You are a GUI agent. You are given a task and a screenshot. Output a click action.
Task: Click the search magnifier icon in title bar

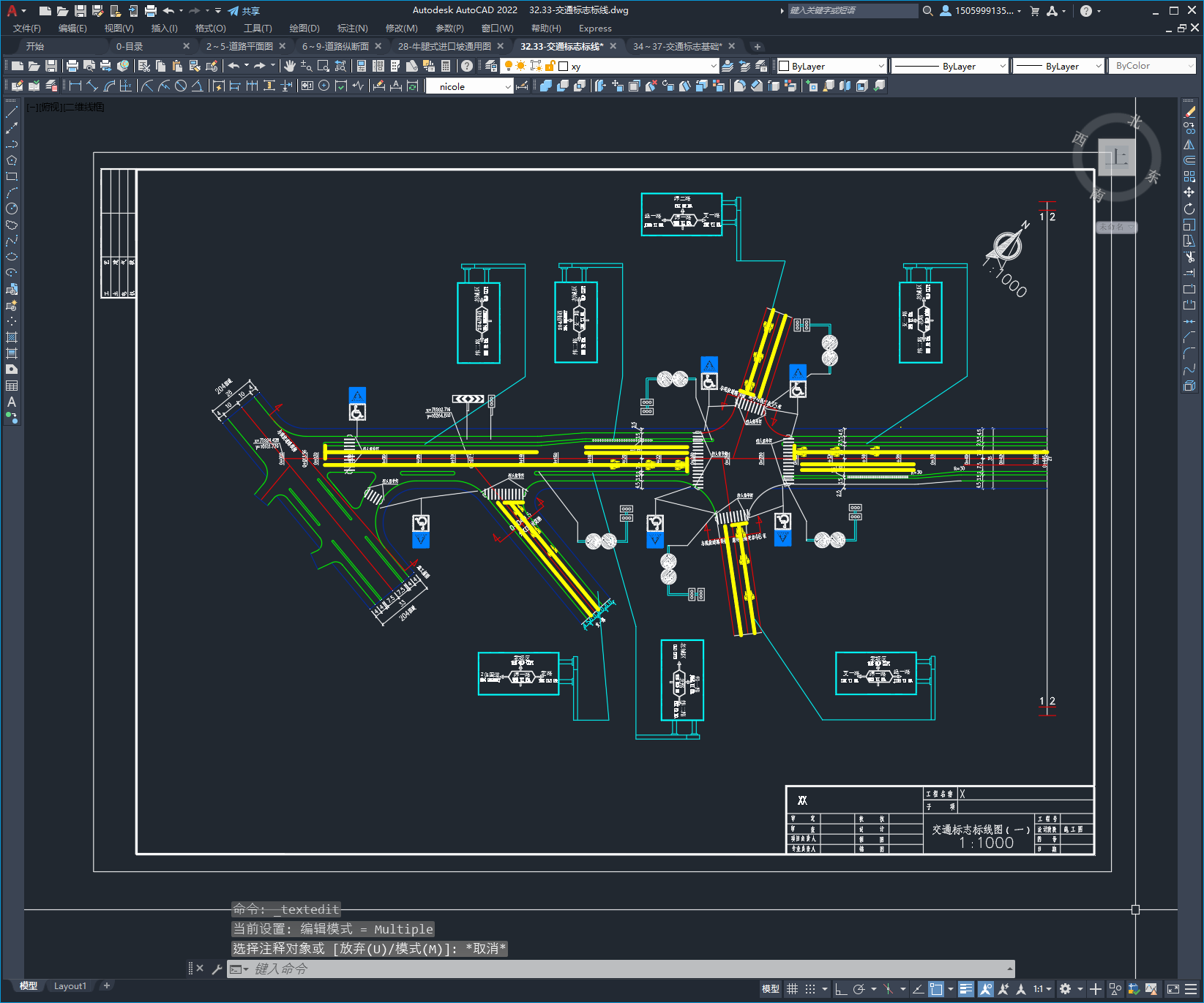pos(928,11)
